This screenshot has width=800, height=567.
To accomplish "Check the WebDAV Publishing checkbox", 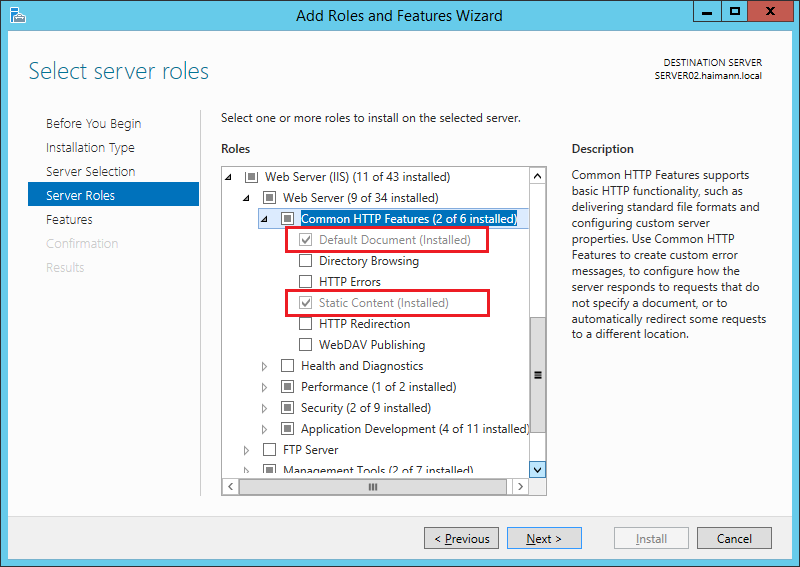I will pyautogui.click(x=305, y=344).
